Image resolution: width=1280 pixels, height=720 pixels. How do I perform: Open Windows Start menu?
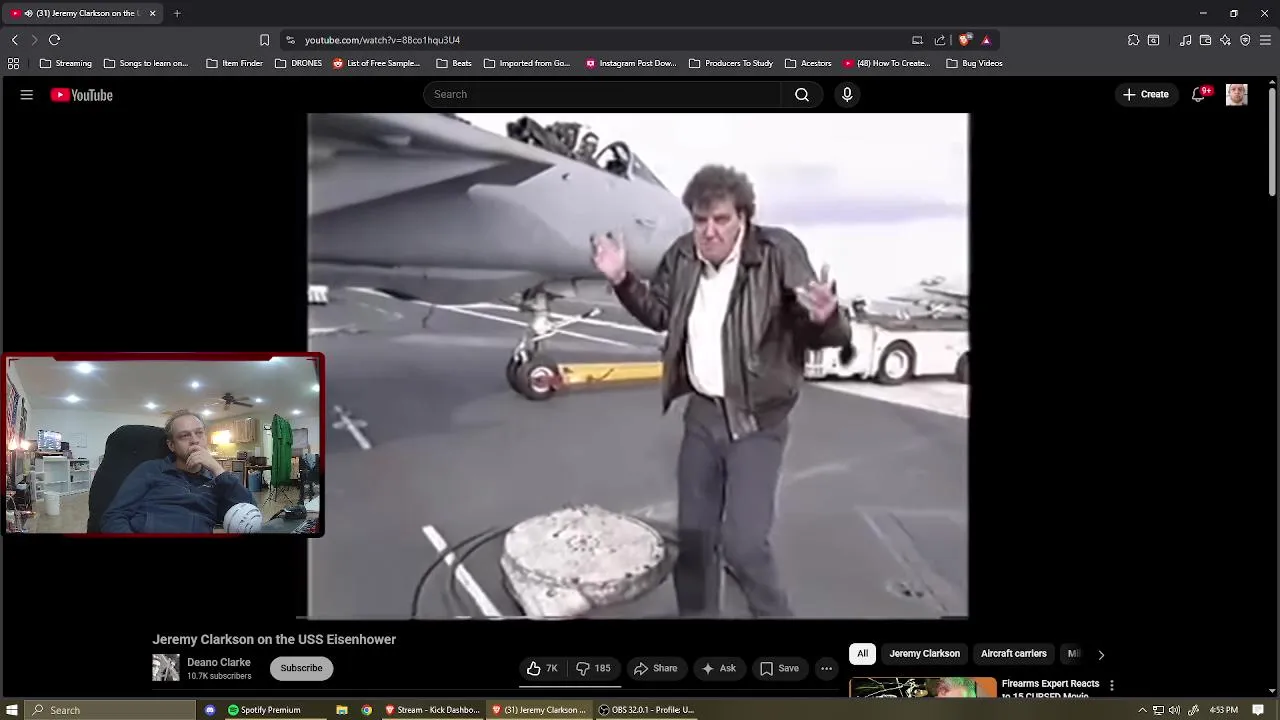pos(12,710)
